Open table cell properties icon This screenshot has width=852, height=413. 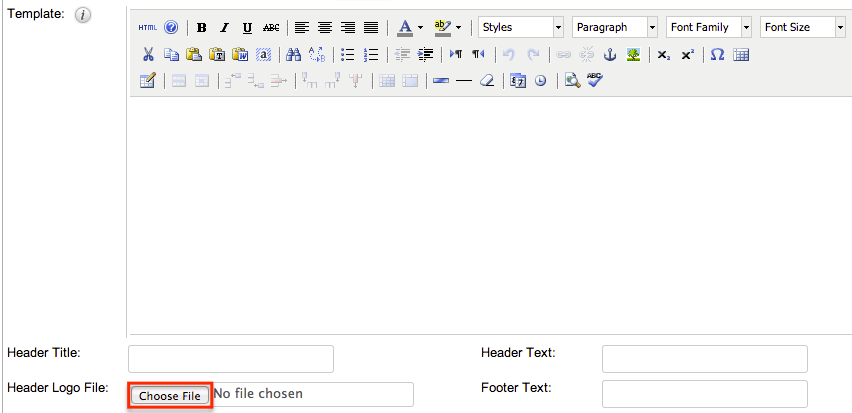(x=202, y=81)
